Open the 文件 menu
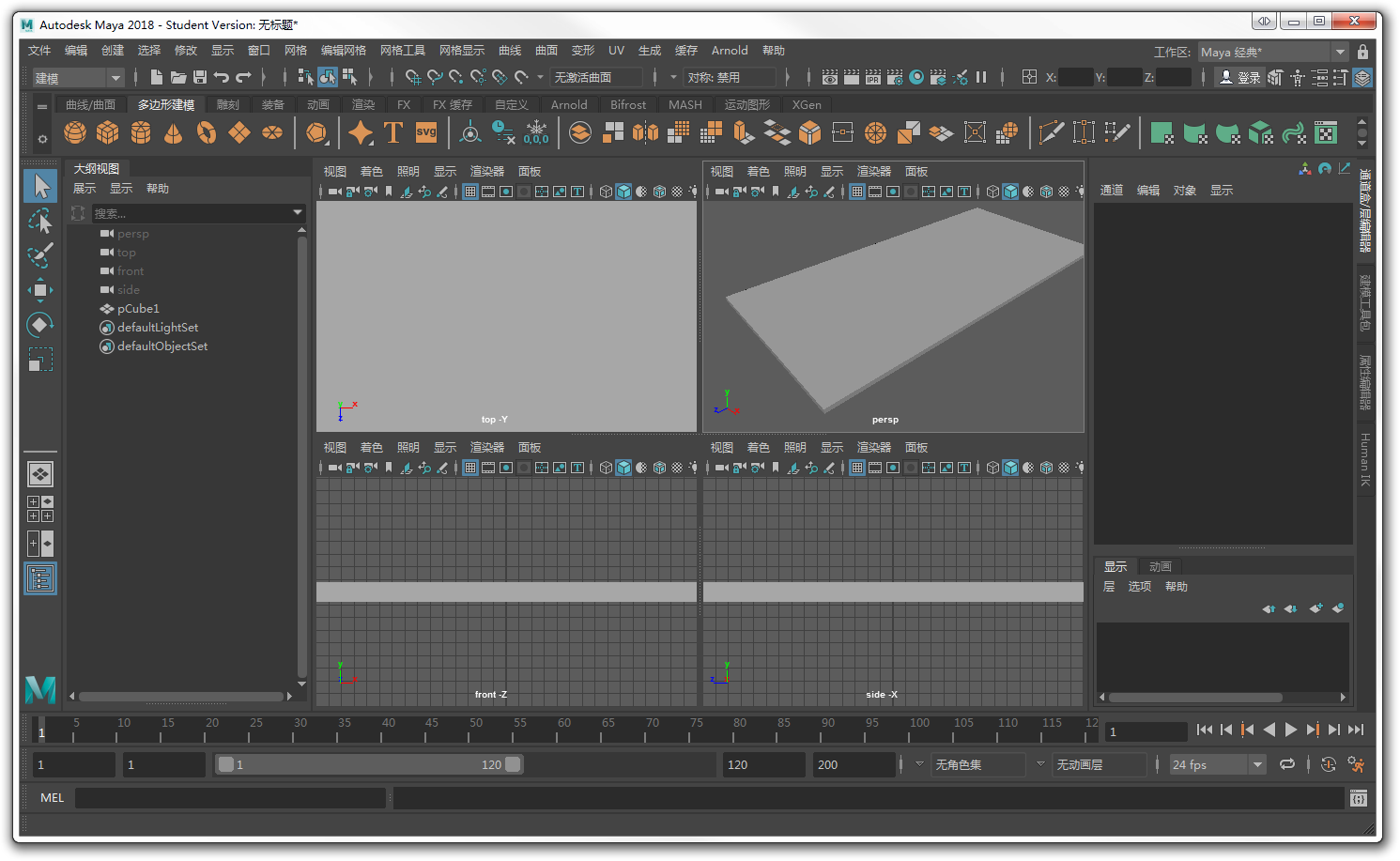This screenshot has width=1400, height=861. click(39, 51)
